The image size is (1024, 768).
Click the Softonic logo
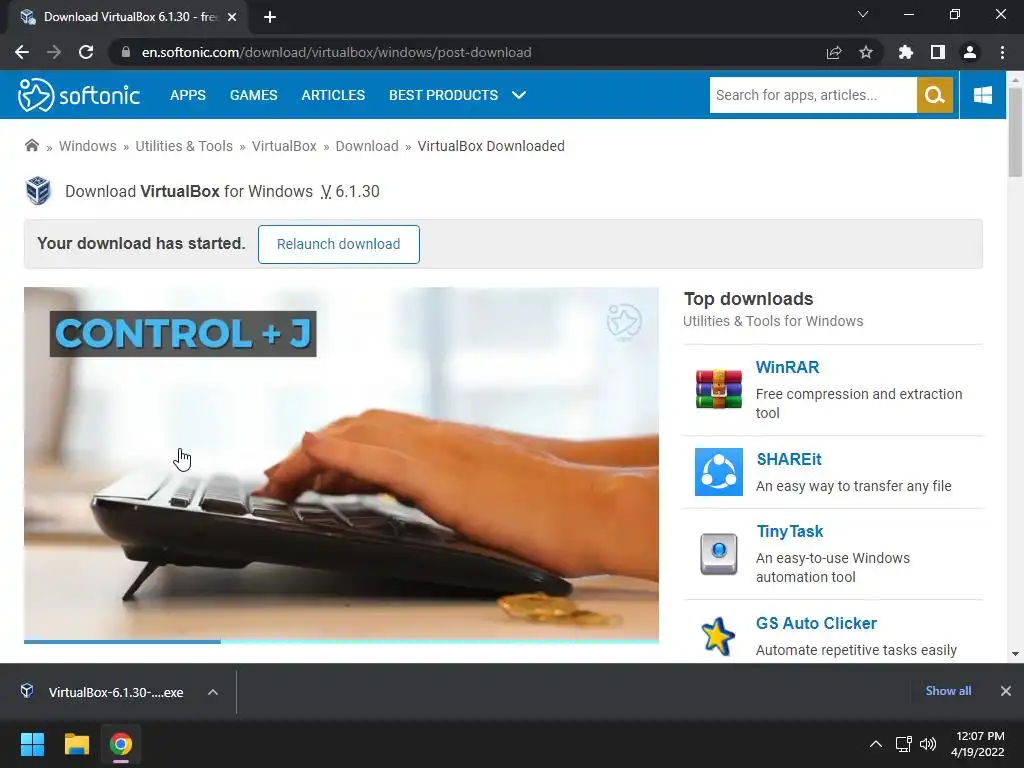[78, 95]
